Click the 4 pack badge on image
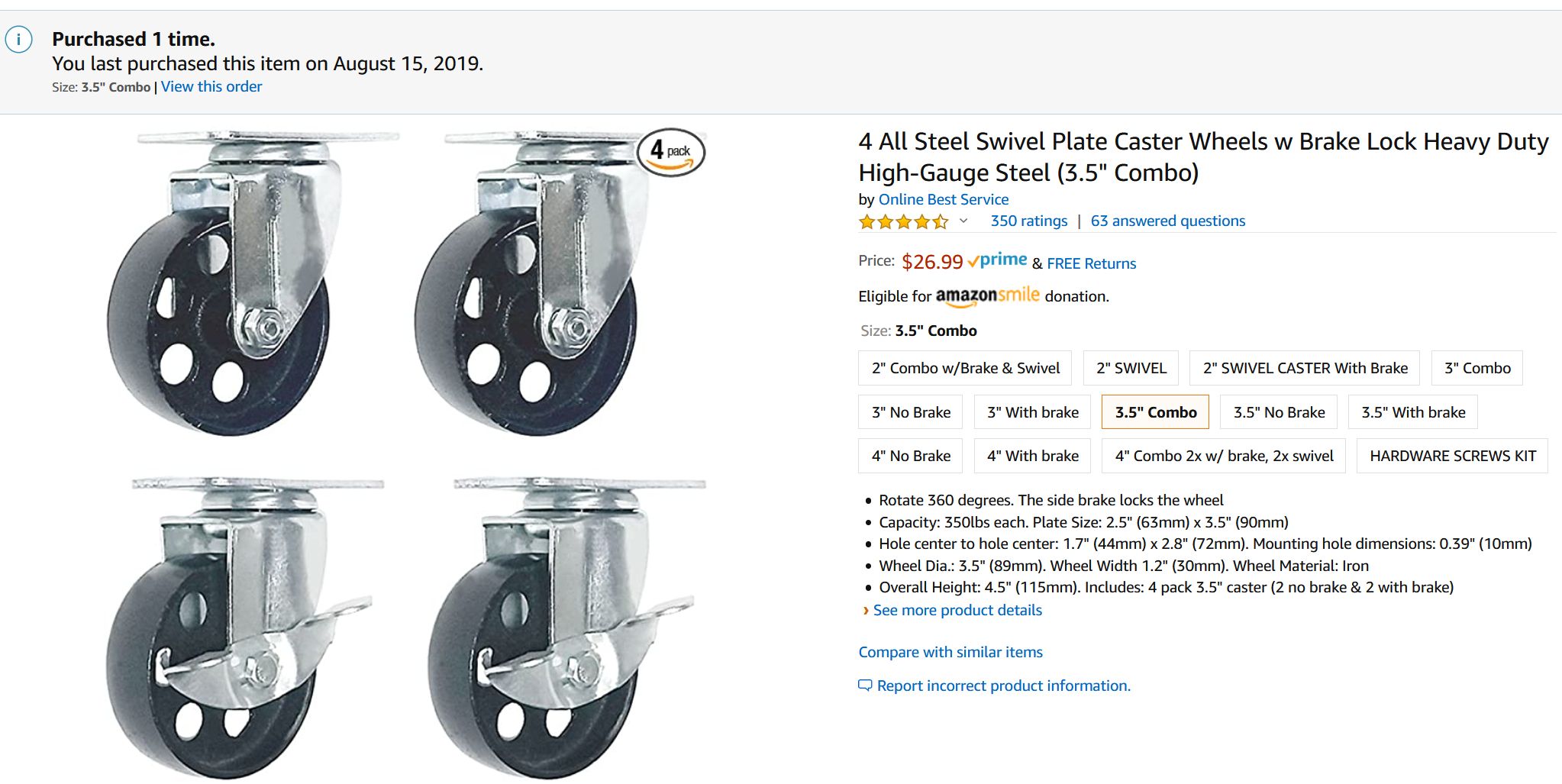This screenshot has height=784, width=1562. click(670, 152)
